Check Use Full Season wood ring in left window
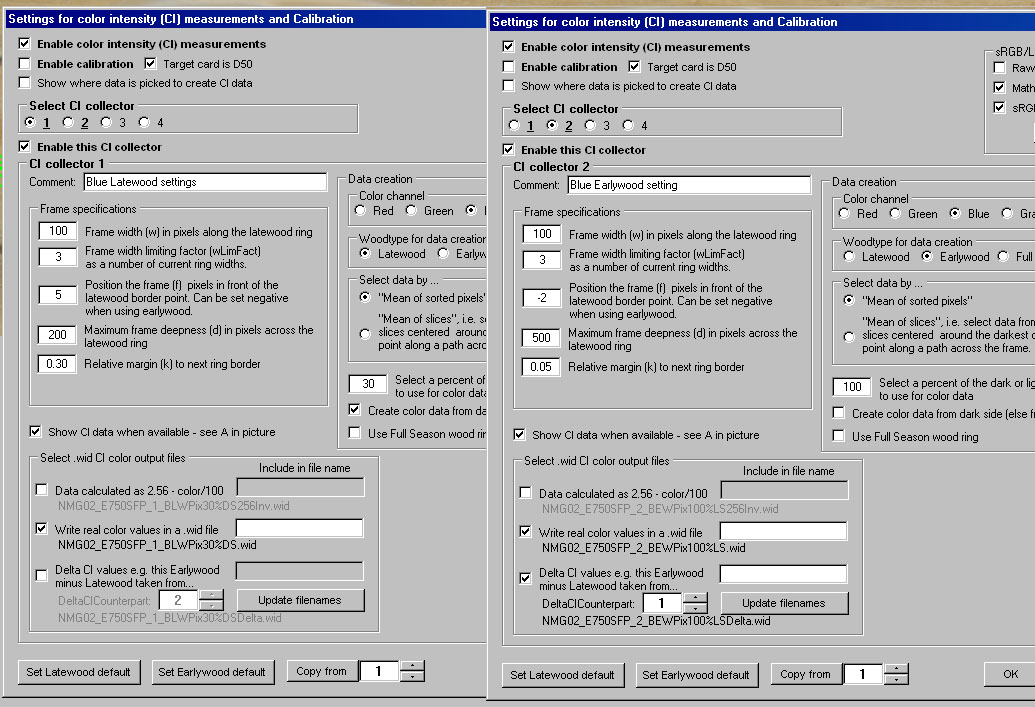The image size is (1035, 707). point(355,433)
